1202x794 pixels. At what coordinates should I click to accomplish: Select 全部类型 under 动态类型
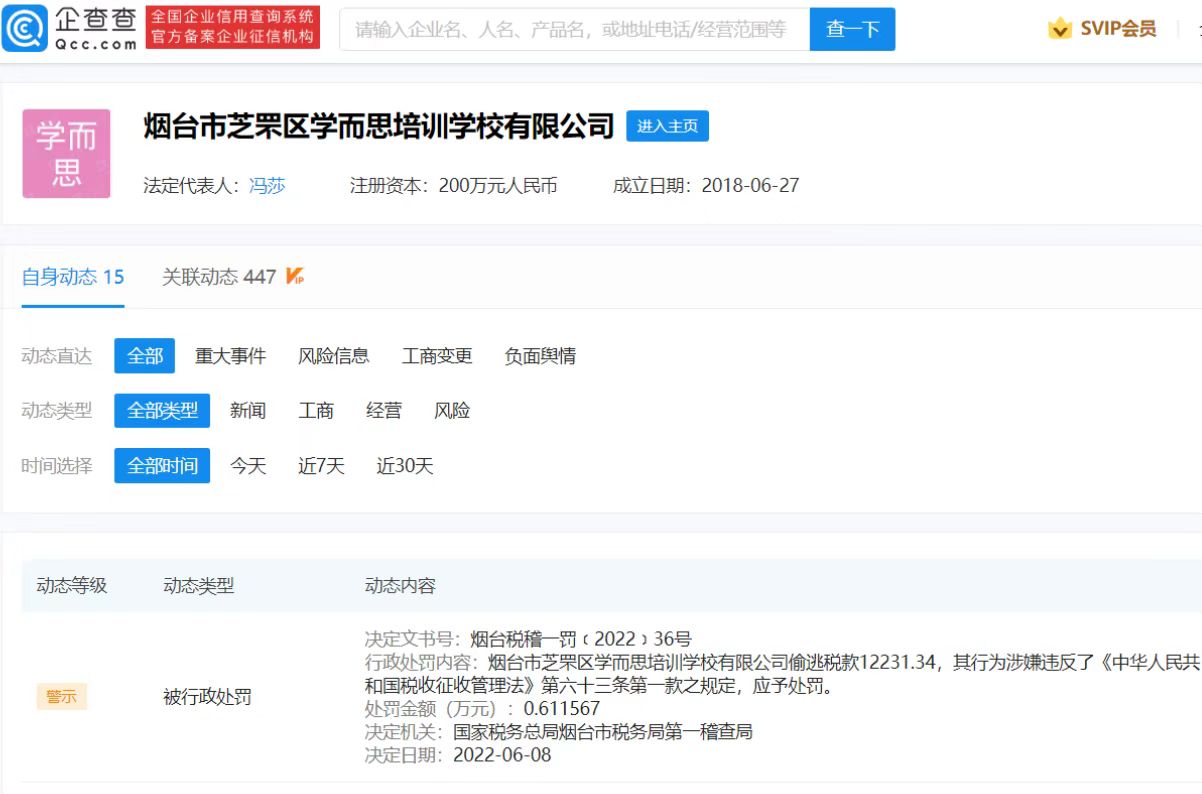pos(162,411)
